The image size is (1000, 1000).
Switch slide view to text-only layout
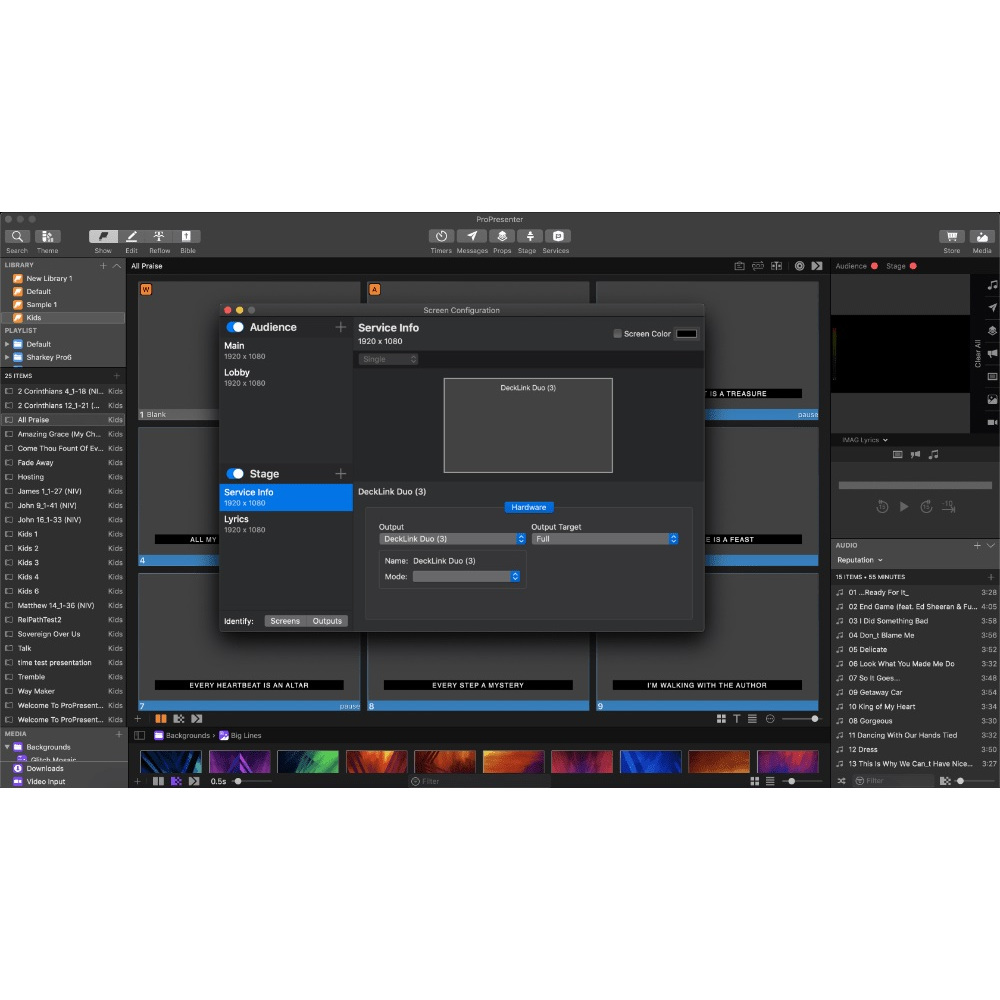(x=737, y=719)
